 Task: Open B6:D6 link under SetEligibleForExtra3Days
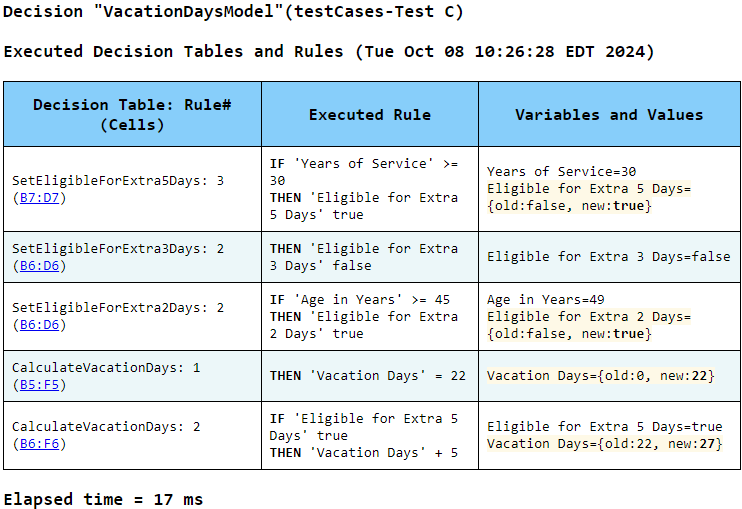[39, 265]
